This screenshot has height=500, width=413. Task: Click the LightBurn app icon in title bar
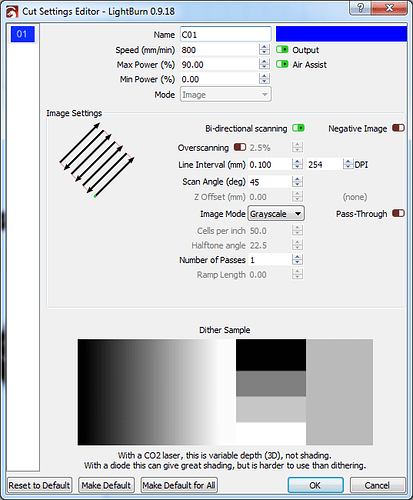12,12
